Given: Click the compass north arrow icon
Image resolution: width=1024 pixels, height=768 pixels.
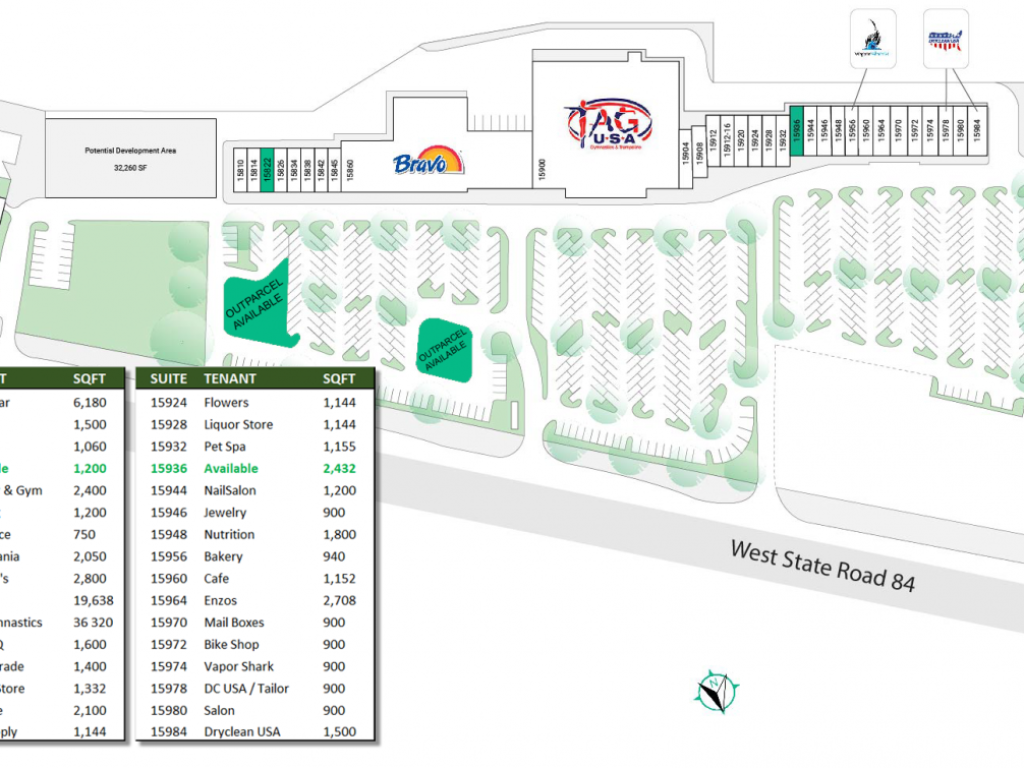Looking at the screenshot, I should [x=718, y=690].
